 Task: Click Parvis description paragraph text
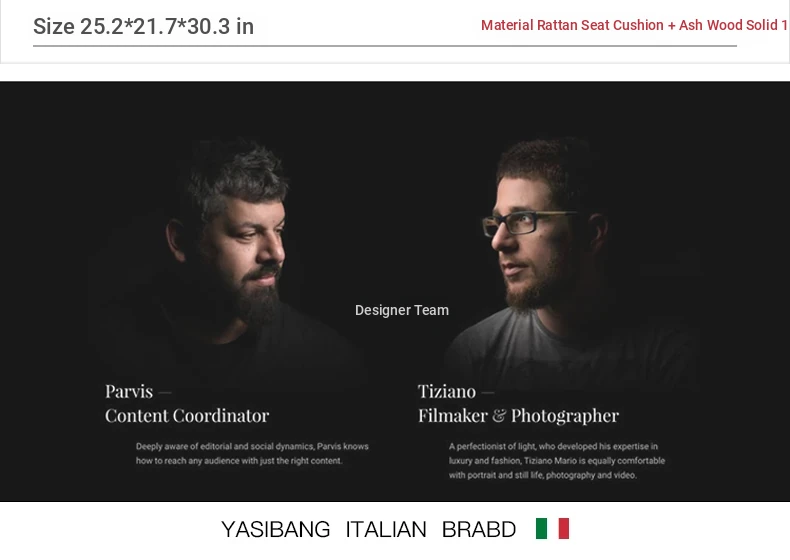click(252, 453)
